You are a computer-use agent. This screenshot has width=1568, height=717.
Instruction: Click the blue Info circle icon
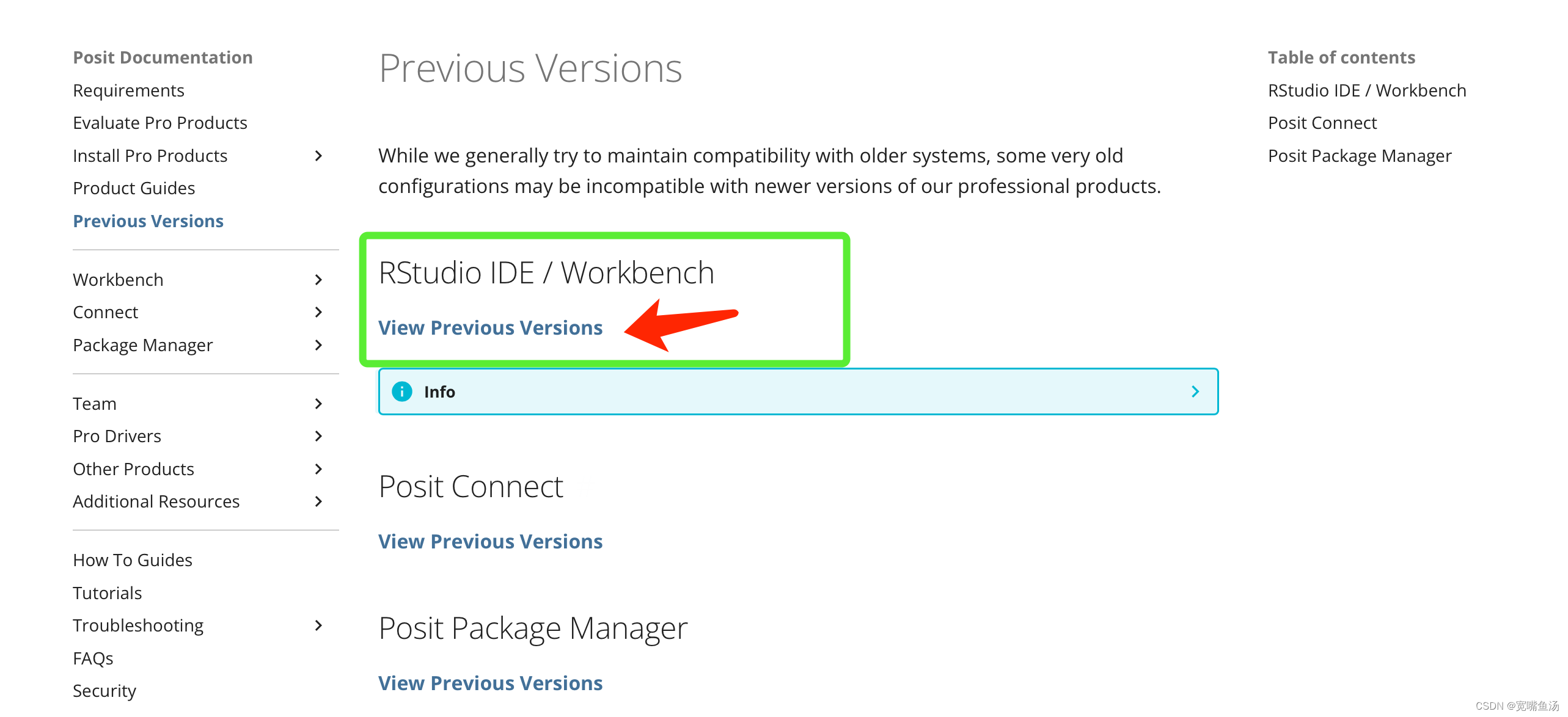pyautogui.click(x=401, y=391)
